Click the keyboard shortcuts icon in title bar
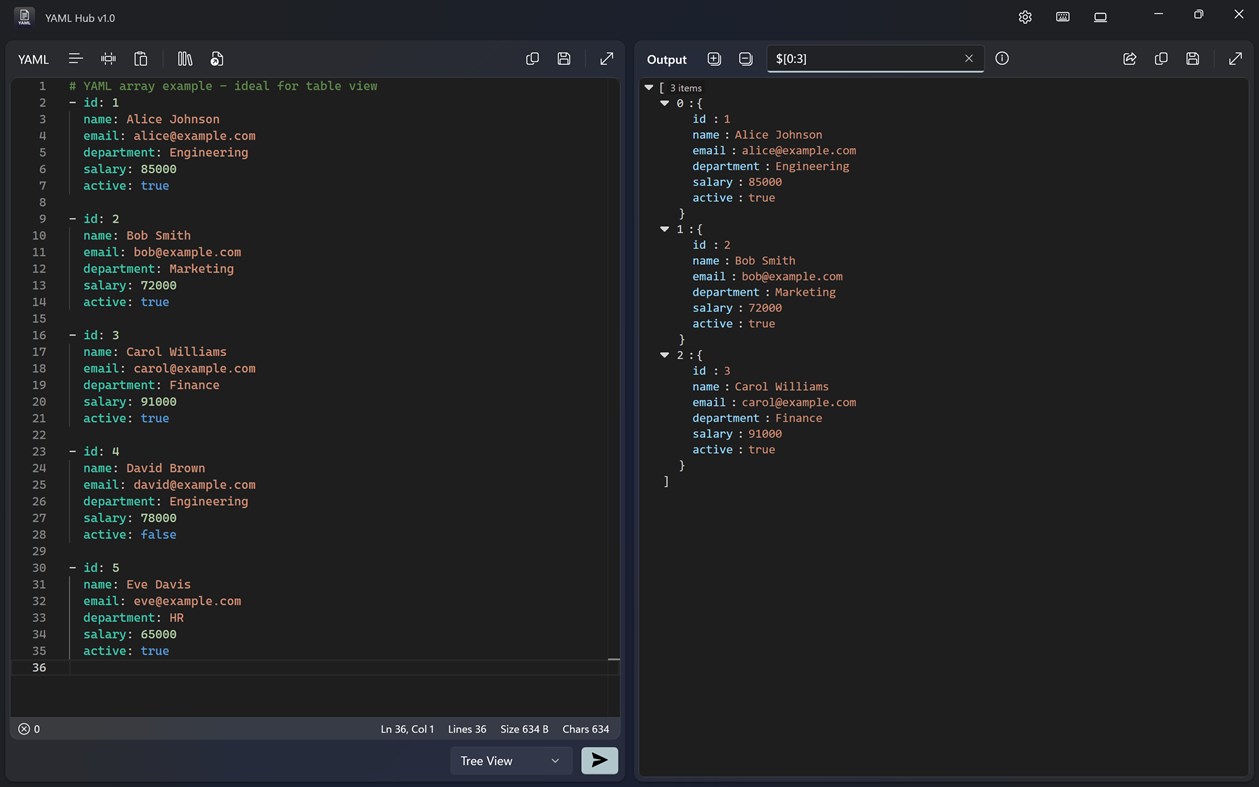 pos(1063,17)
